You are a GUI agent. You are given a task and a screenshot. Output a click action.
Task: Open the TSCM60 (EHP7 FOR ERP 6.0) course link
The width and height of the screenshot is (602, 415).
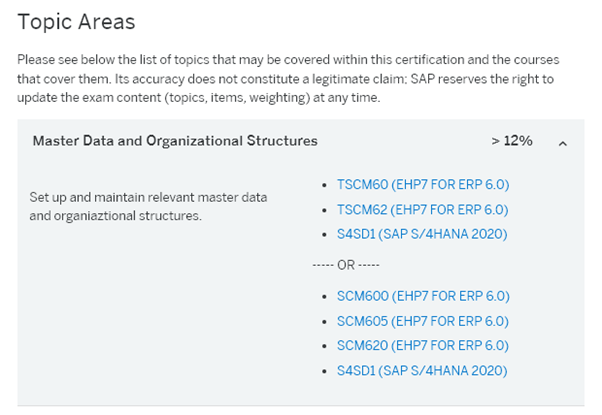coord(422,185)
